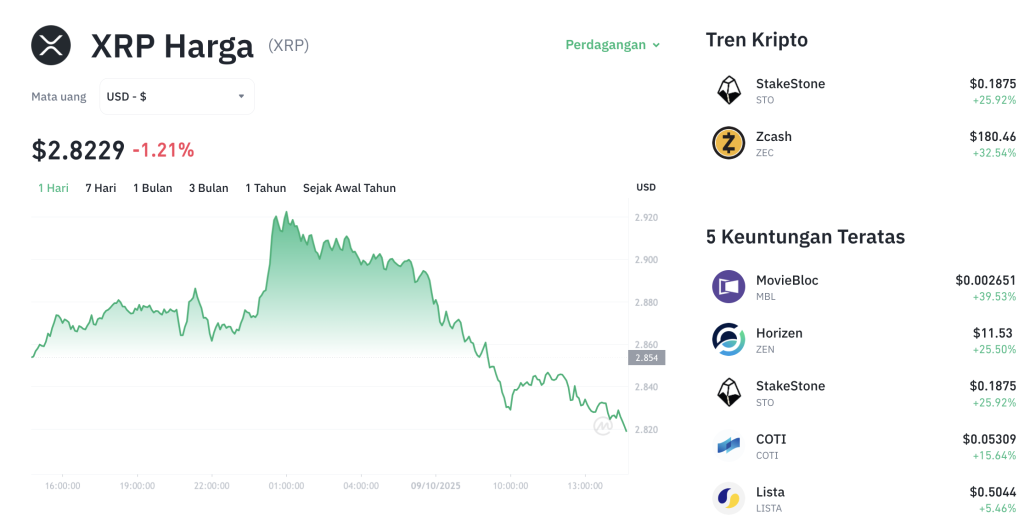Viewport: 1024px width, 530px height.
Task: Switch to the 7 Hari timeframe
Action: tap(101, 188)
